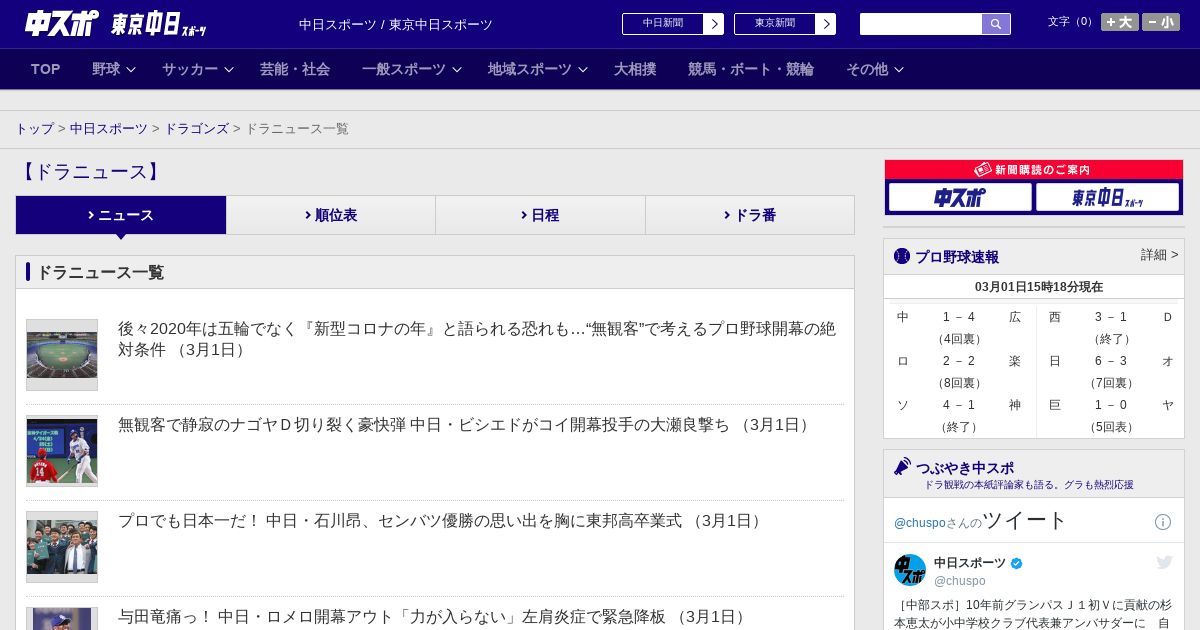Click the つぶやき中スポ megaphone icon
Image resolution: width=1200 pixels, height=630 pixels.
click(902, 466)
